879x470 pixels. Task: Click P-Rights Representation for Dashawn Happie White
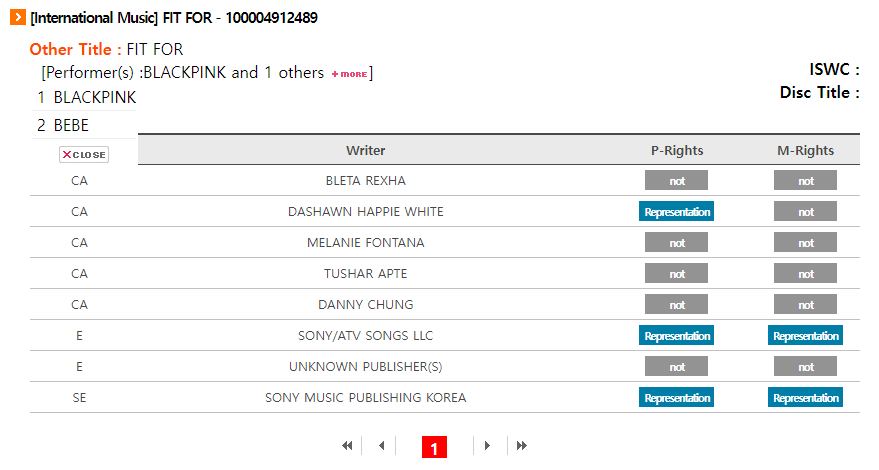point(677,211)
